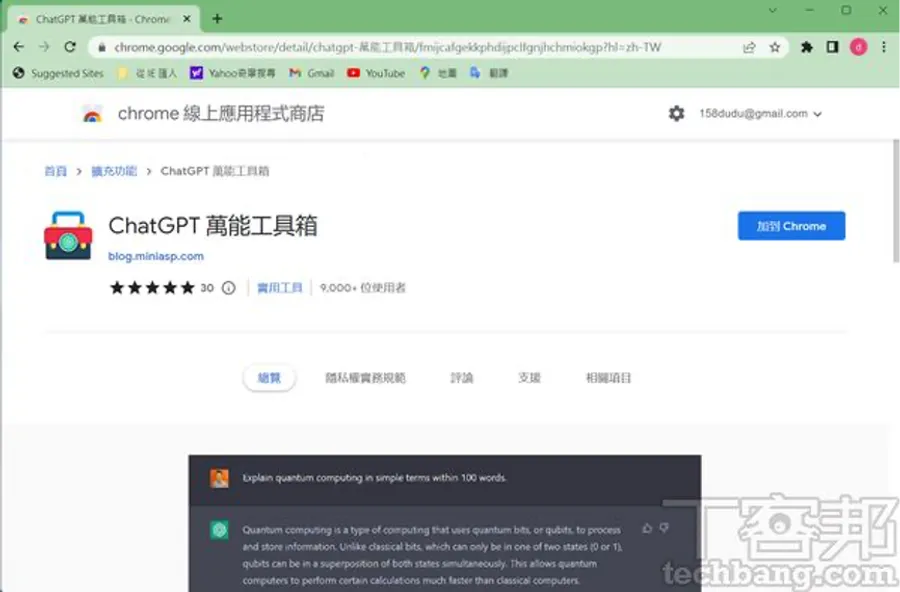The width and height of the screenshot is (900, 592).
Task: Go back with the browser back arrow
Action: click(18, 47)
